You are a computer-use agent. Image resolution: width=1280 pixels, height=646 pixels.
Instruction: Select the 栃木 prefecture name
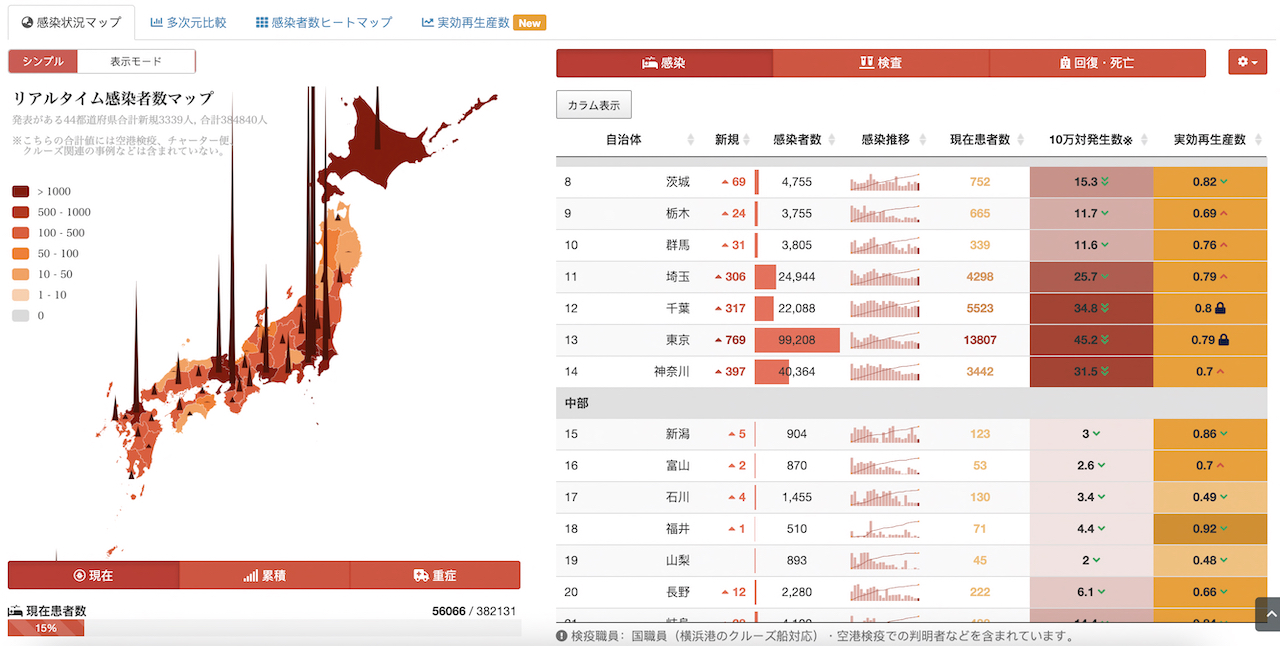point(678,213)
